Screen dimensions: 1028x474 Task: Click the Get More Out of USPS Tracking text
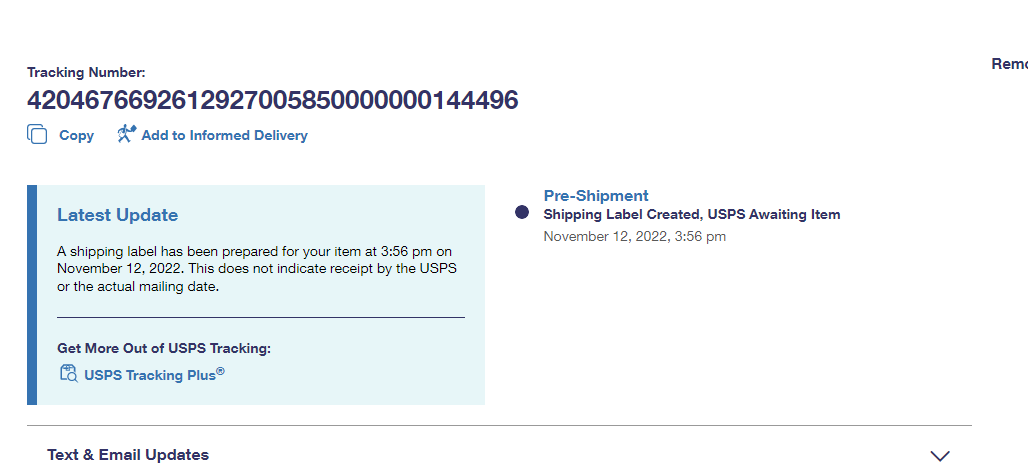[x=164, y=348]
